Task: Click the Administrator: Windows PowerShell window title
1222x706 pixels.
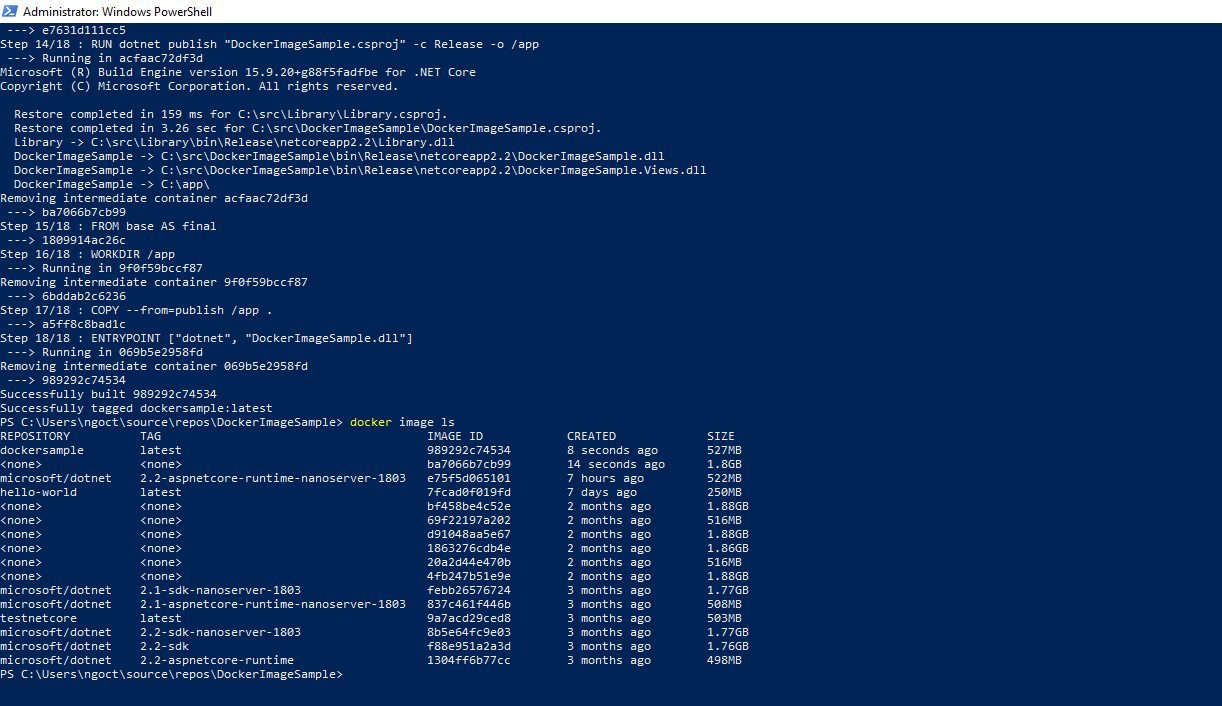Action: tap(117, 12)
